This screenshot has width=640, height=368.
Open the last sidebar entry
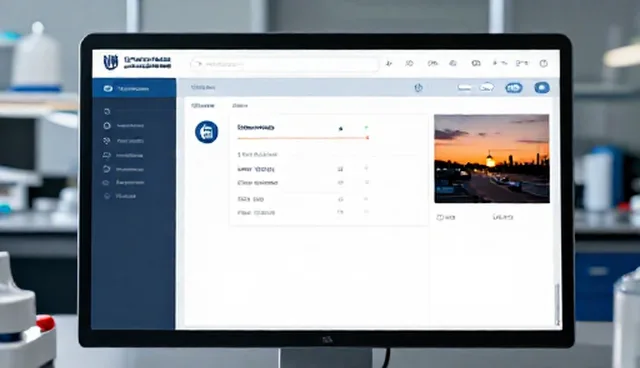(x=120, y=196)
